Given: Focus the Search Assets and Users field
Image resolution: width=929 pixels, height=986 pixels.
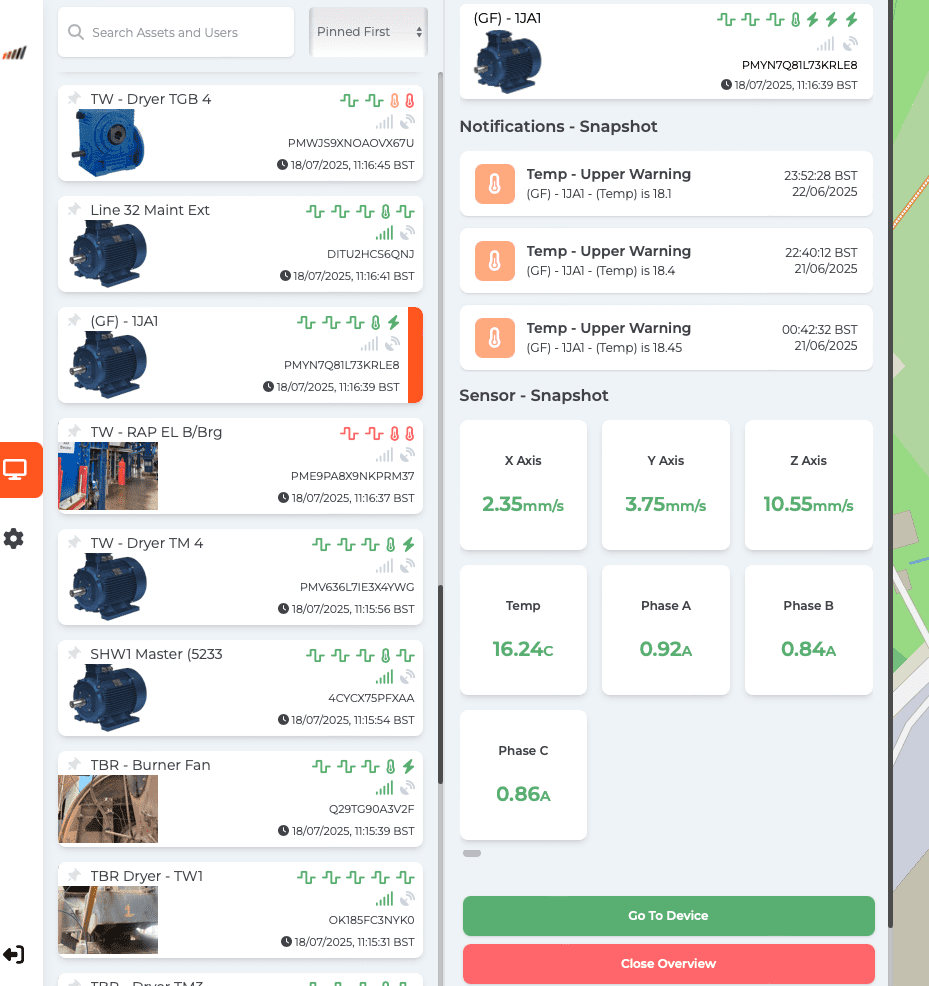Looking at the screenshot, I should click(x=176, y=32).
